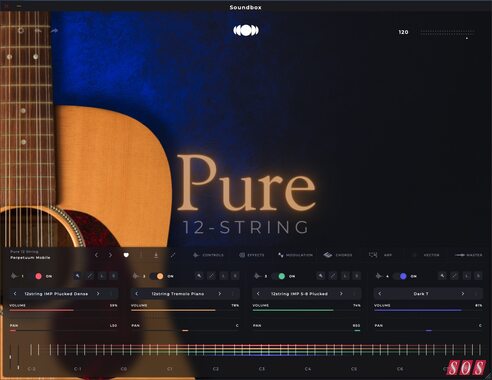Screen dimensions: 492x380
Task: Switch to the Vector tab
Action: coord(426,255)
